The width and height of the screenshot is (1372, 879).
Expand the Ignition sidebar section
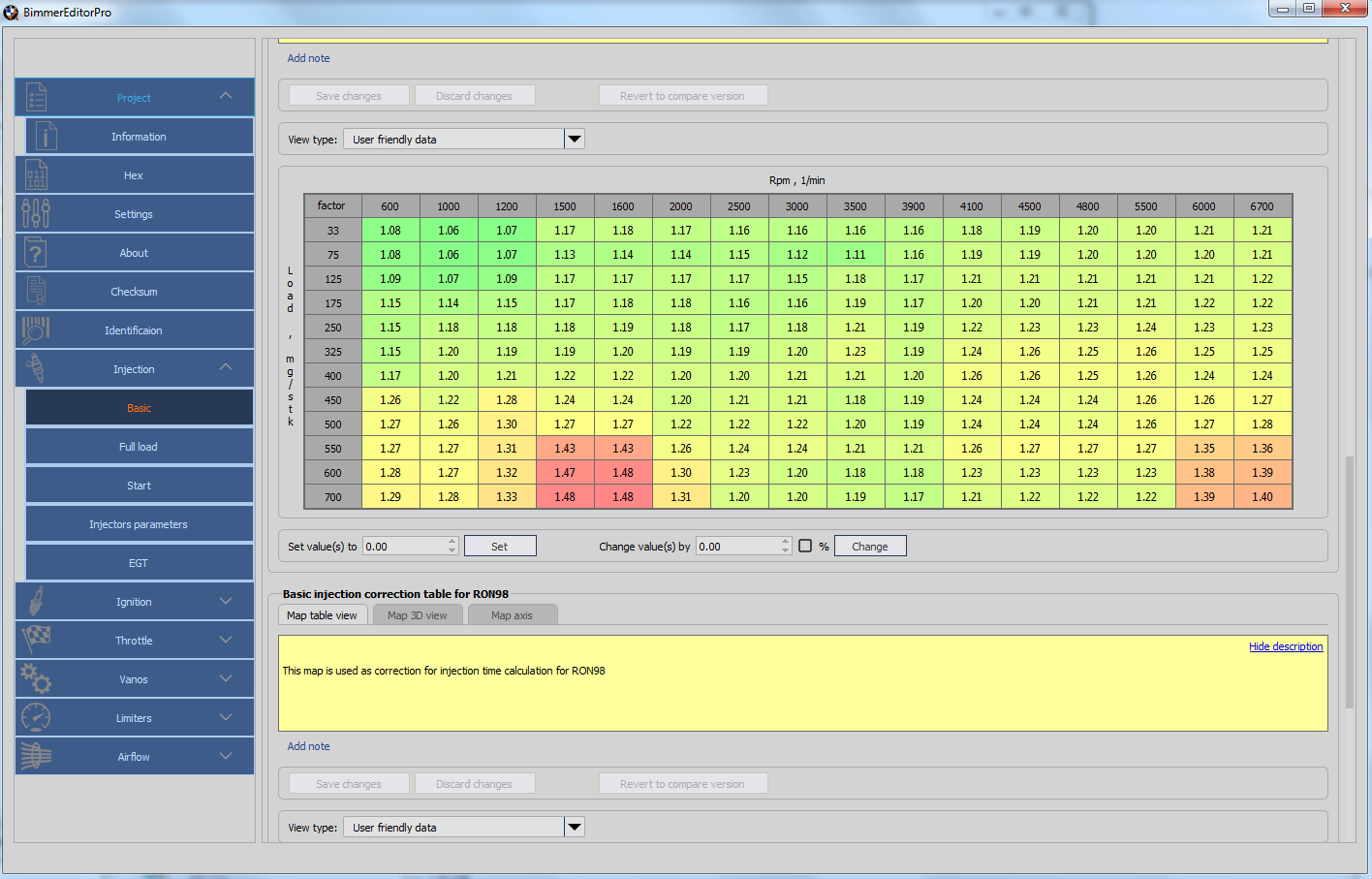(x=226, y=602)
